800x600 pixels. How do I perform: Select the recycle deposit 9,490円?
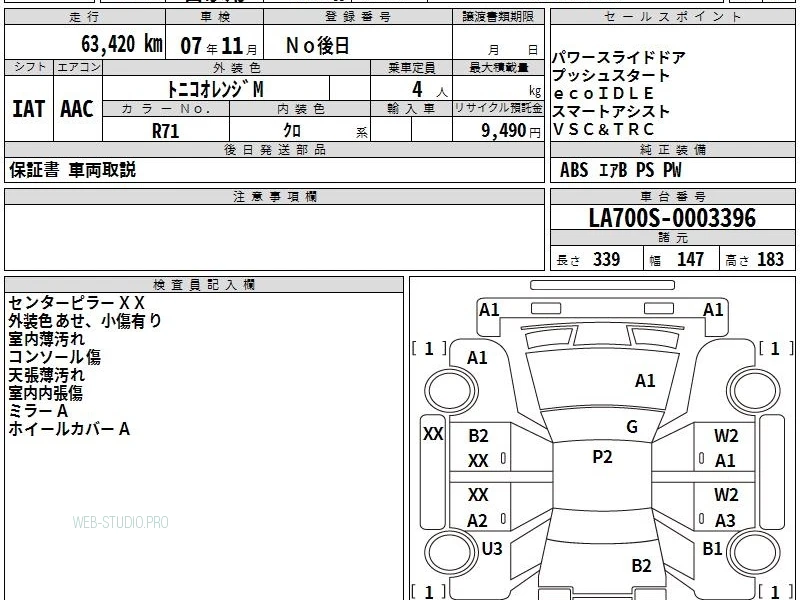point(511,131)
